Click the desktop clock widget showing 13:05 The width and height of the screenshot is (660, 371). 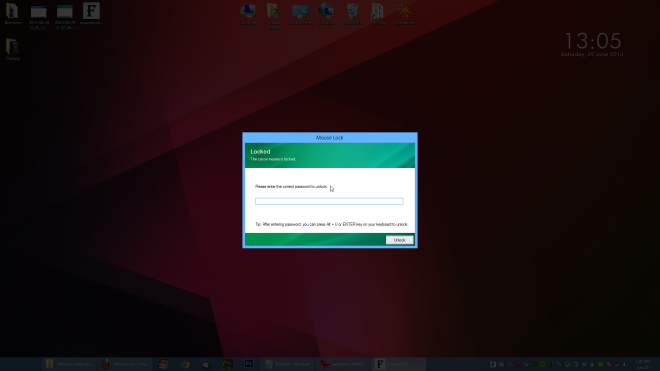(593, 41)
